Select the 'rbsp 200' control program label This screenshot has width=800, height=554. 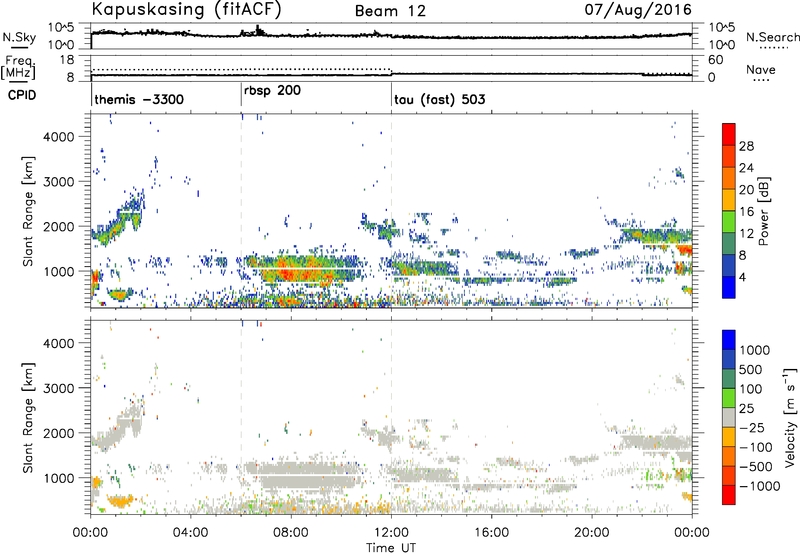[x=272, y=90]
